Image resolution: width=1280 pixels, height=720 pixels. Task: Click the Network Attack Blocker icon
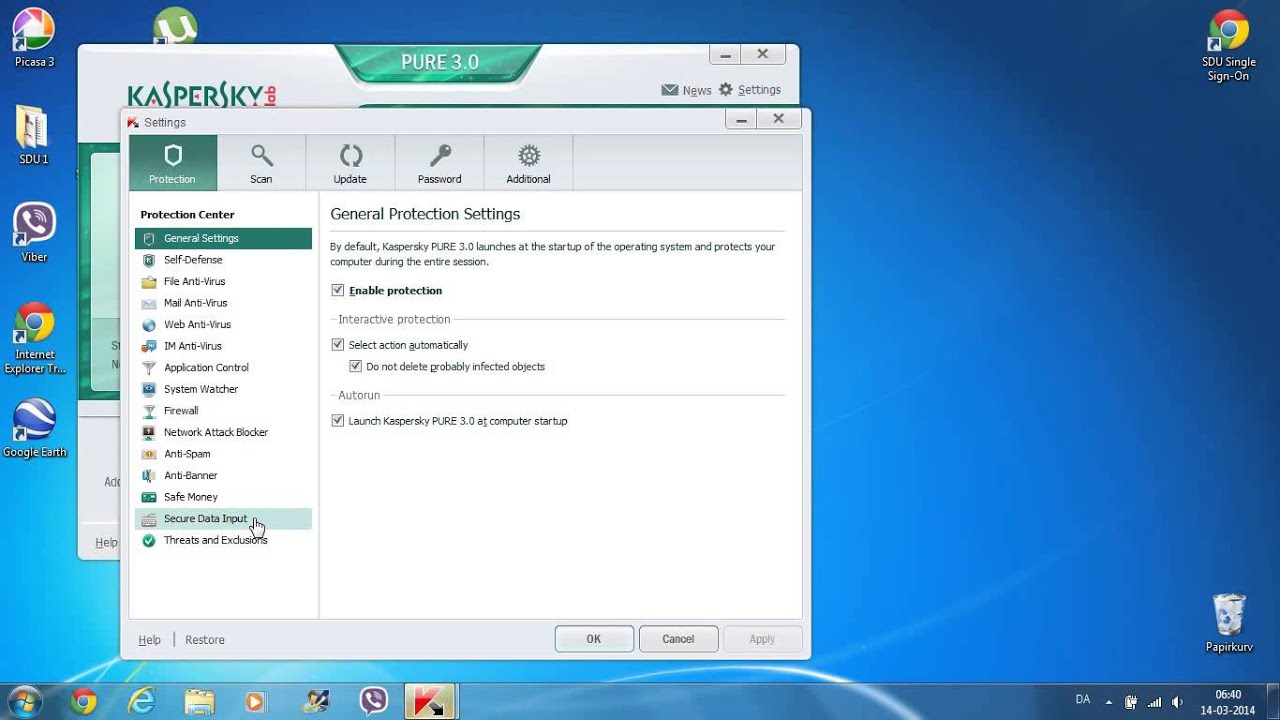click(149, 432)
